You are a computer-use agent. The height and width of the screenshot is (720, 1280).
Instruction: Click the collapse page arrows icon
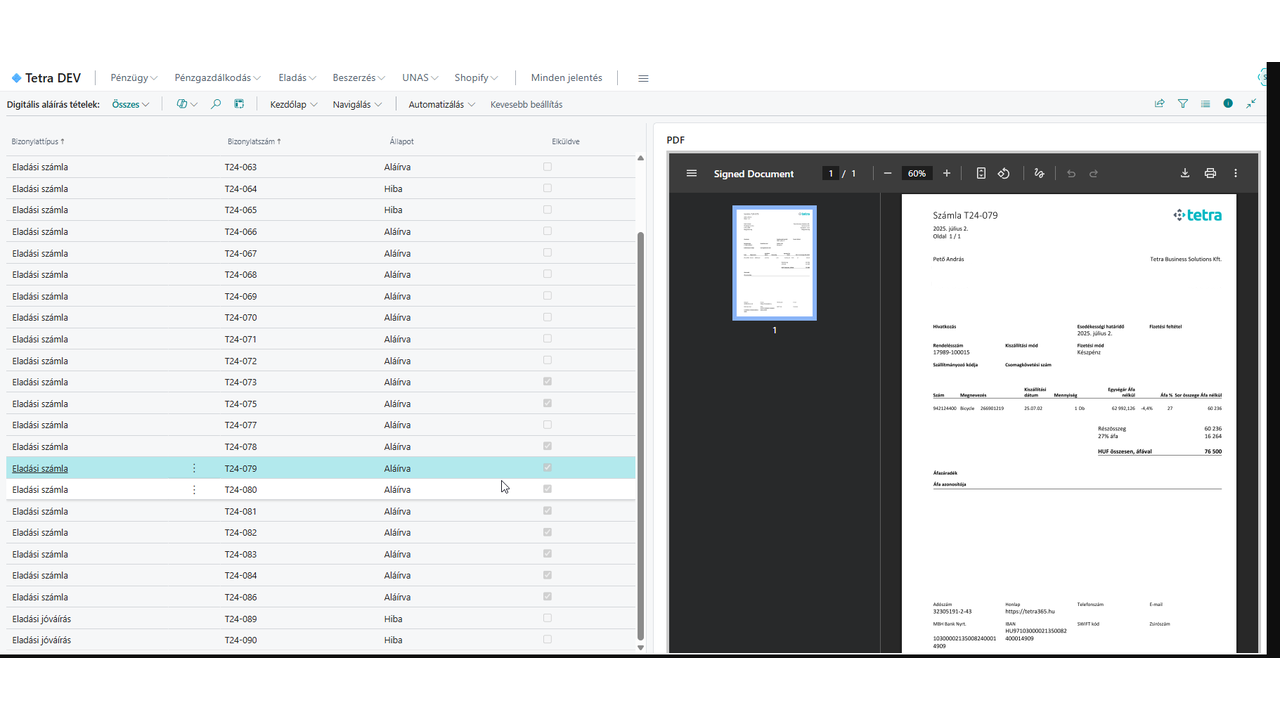tap(1251, 104)
